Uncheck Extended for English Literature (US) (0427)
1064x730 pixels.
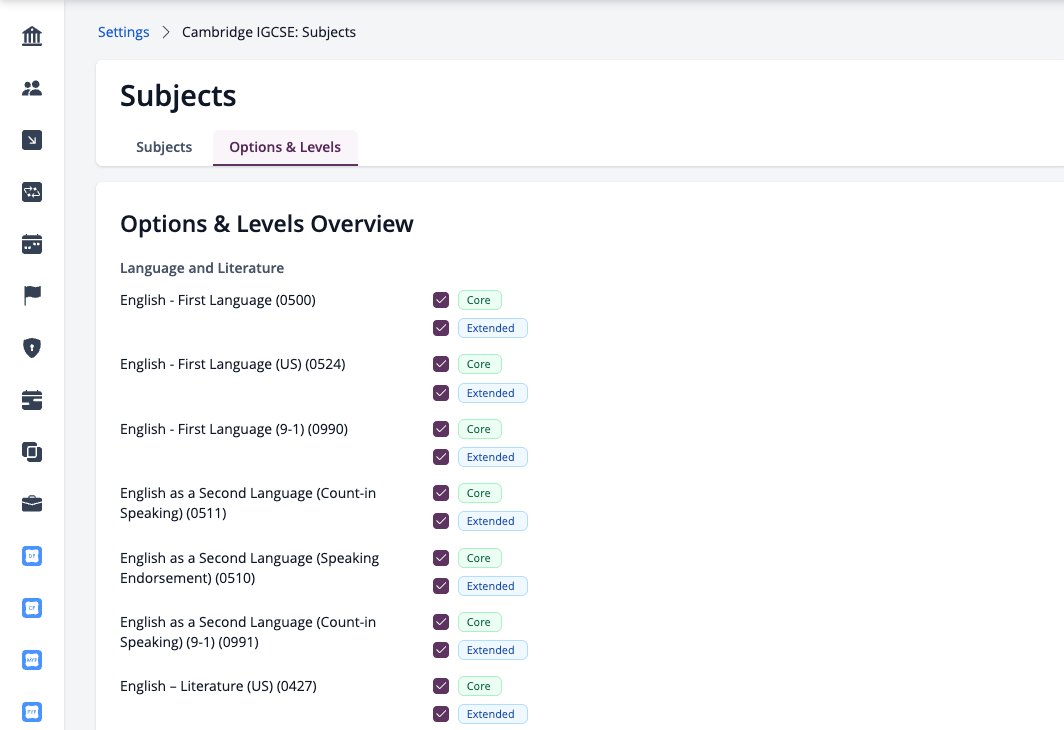coord(441,714)
